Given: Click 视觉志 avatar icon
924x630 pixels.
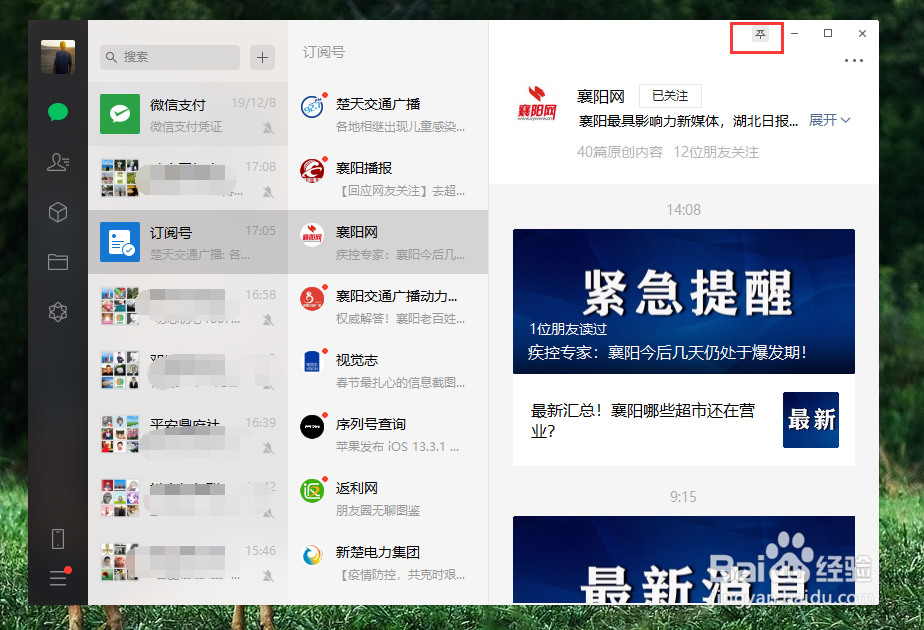Looking at the screenshot, I should coord(312,362).
